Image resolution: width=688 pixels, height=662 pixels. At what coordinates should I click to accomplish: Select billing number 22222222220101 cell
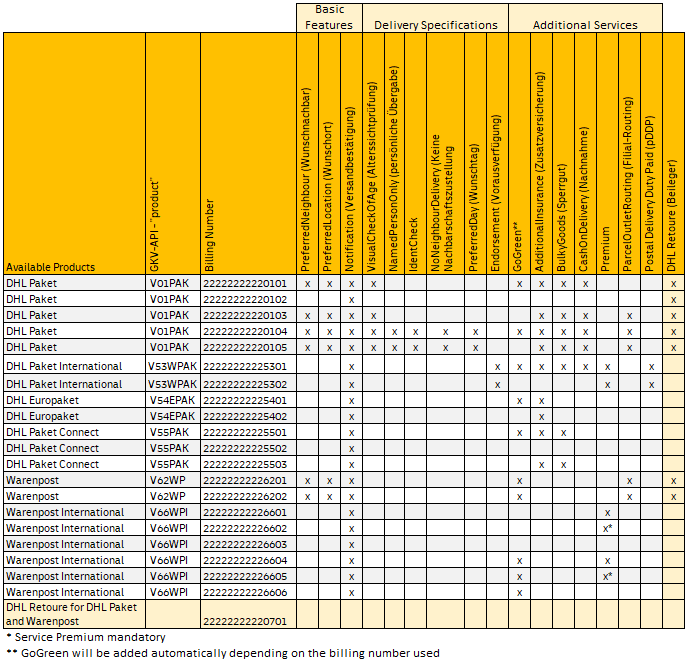click(x=244, y=284)
